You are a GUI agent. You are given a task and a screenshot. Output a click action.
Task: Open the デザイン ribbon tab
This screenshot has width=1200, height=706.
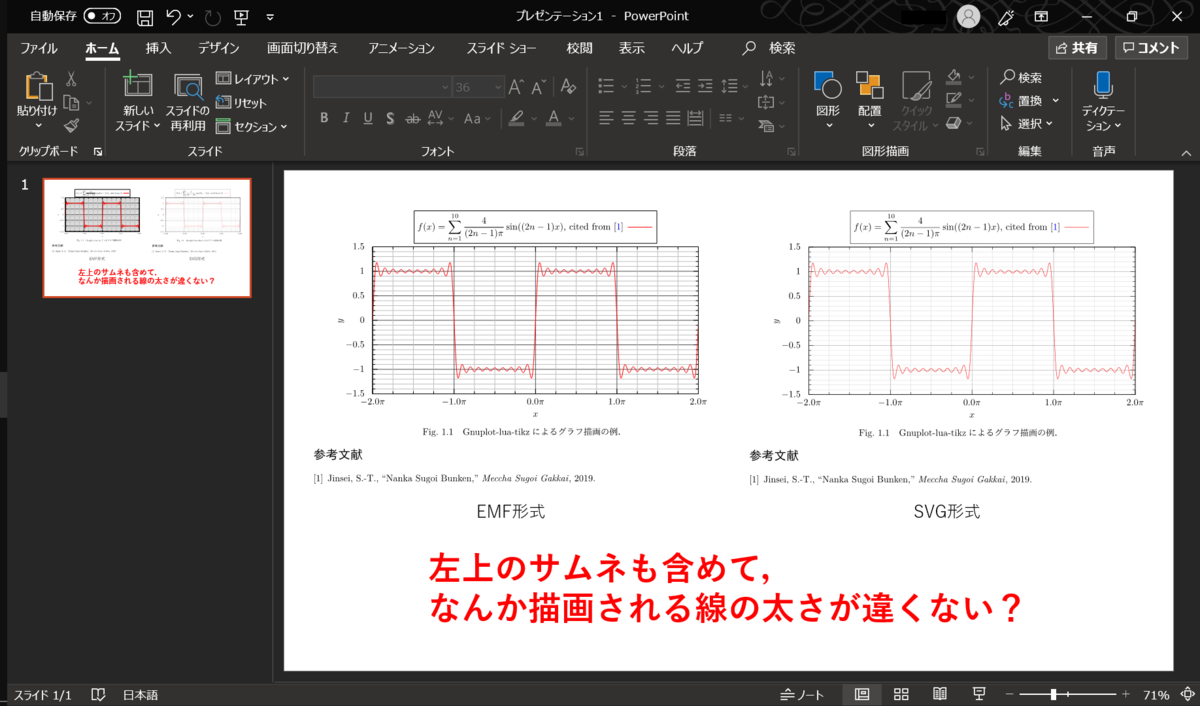[x=218, y=47]
